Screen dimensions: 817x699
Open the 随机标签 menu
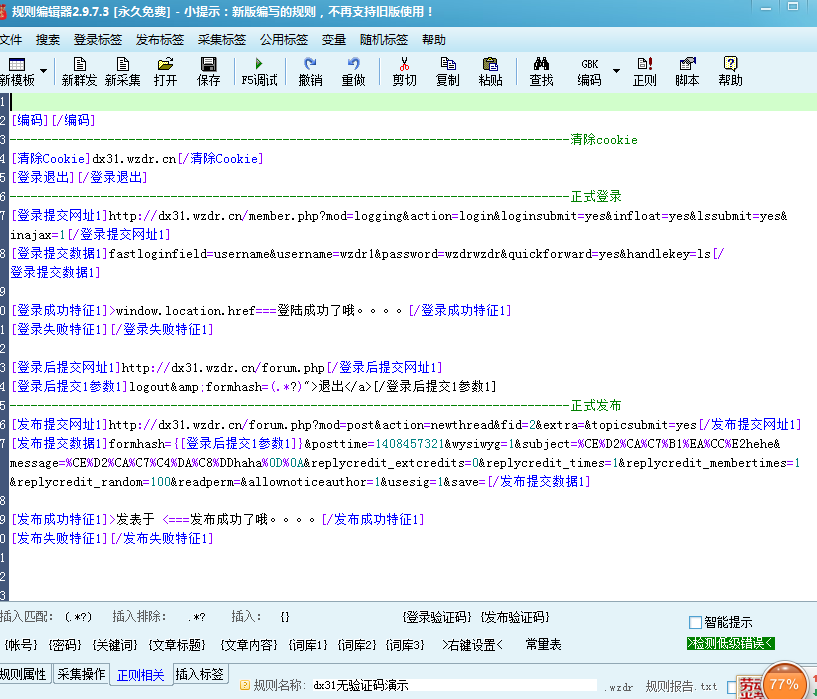point(383,40)
